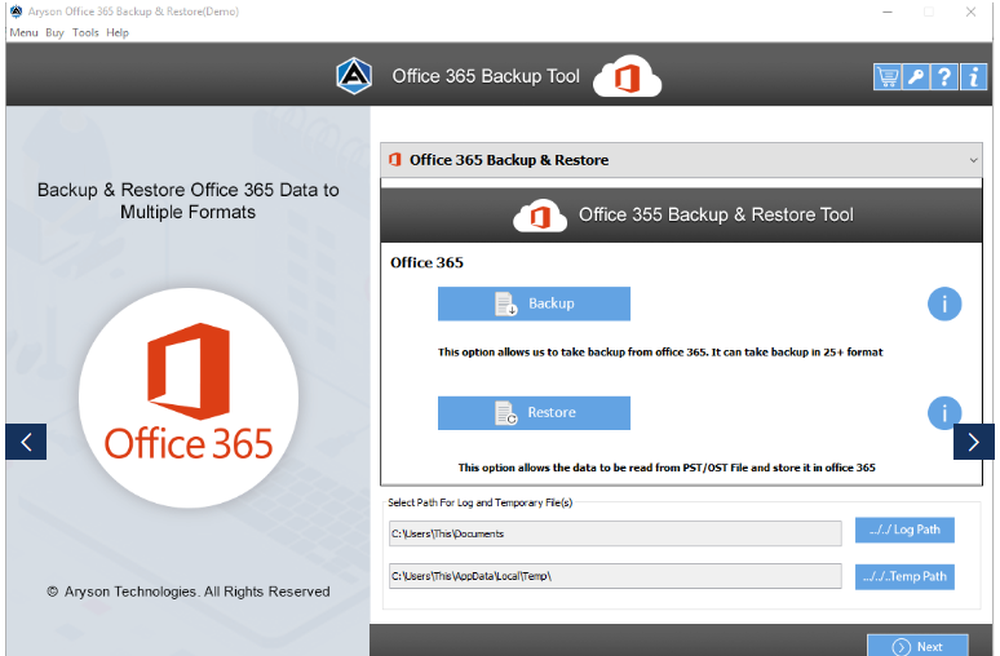Viewport: 1000px width, 656px height.
Task: Click the info 'i' icon in header
Action: (x=973, y=77)
